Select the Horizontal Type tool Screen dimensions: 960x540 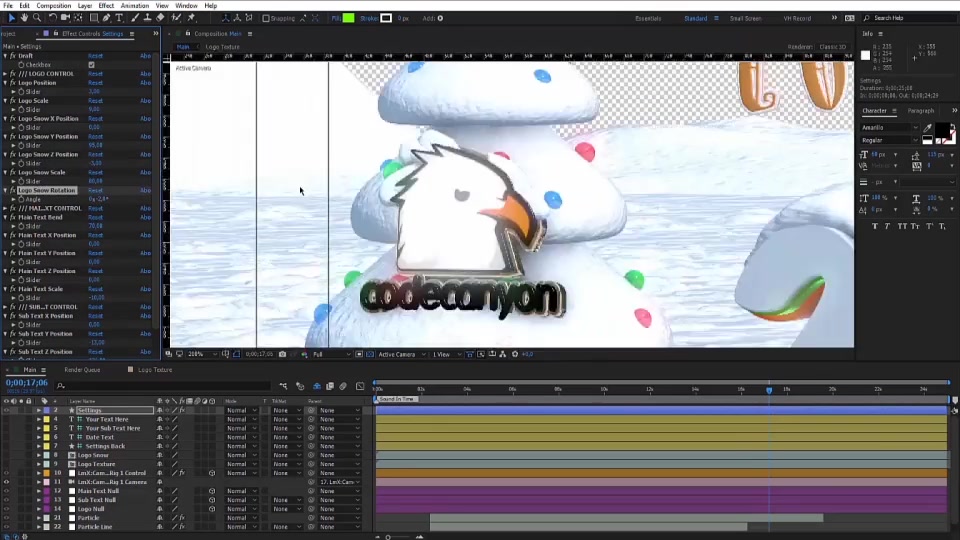pos(119,18)
